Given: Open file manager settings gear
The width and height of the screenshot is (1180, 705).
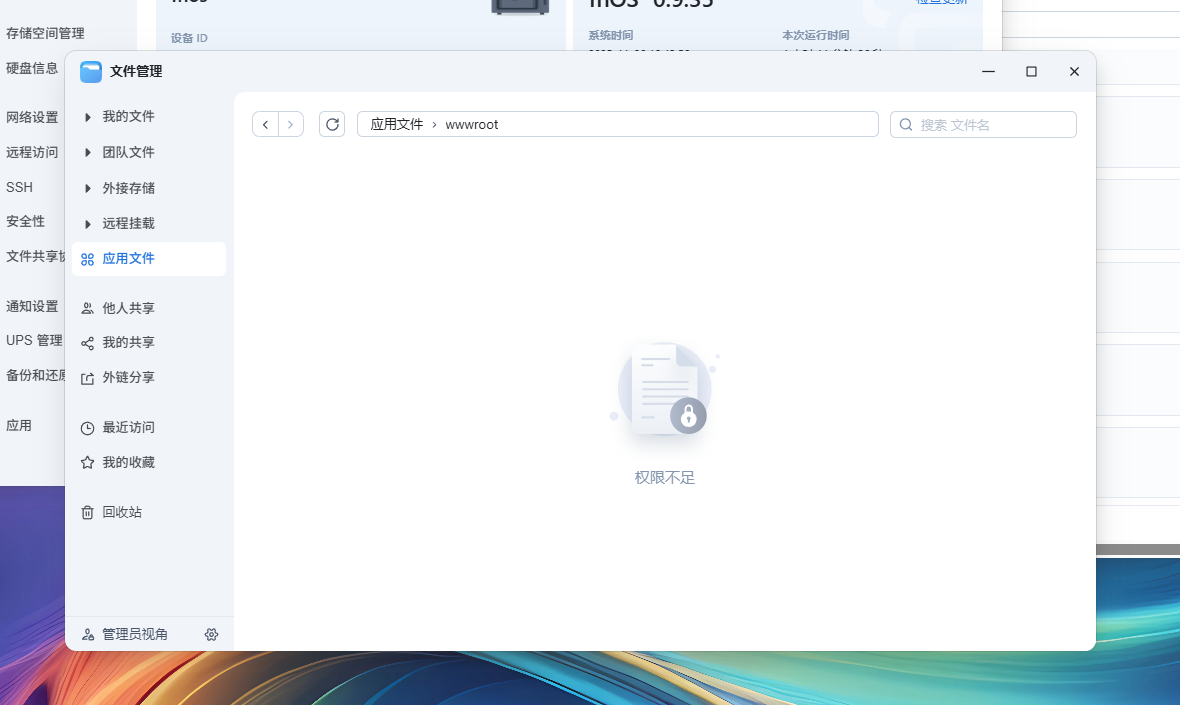Looking at the screenshot, I should (211, 634).
